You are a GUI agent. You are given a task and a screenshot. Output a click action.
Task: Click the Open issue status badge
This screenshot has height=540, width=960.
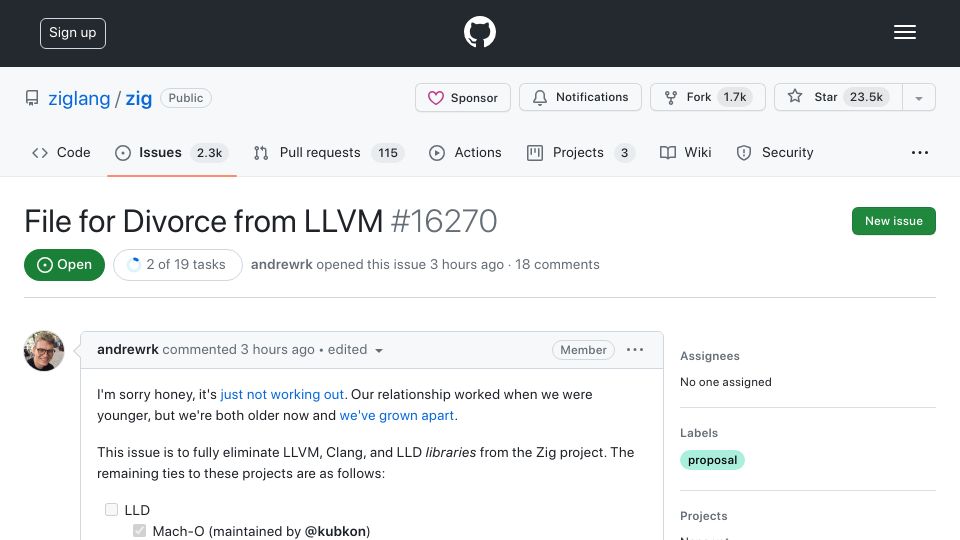click(64, 264)
